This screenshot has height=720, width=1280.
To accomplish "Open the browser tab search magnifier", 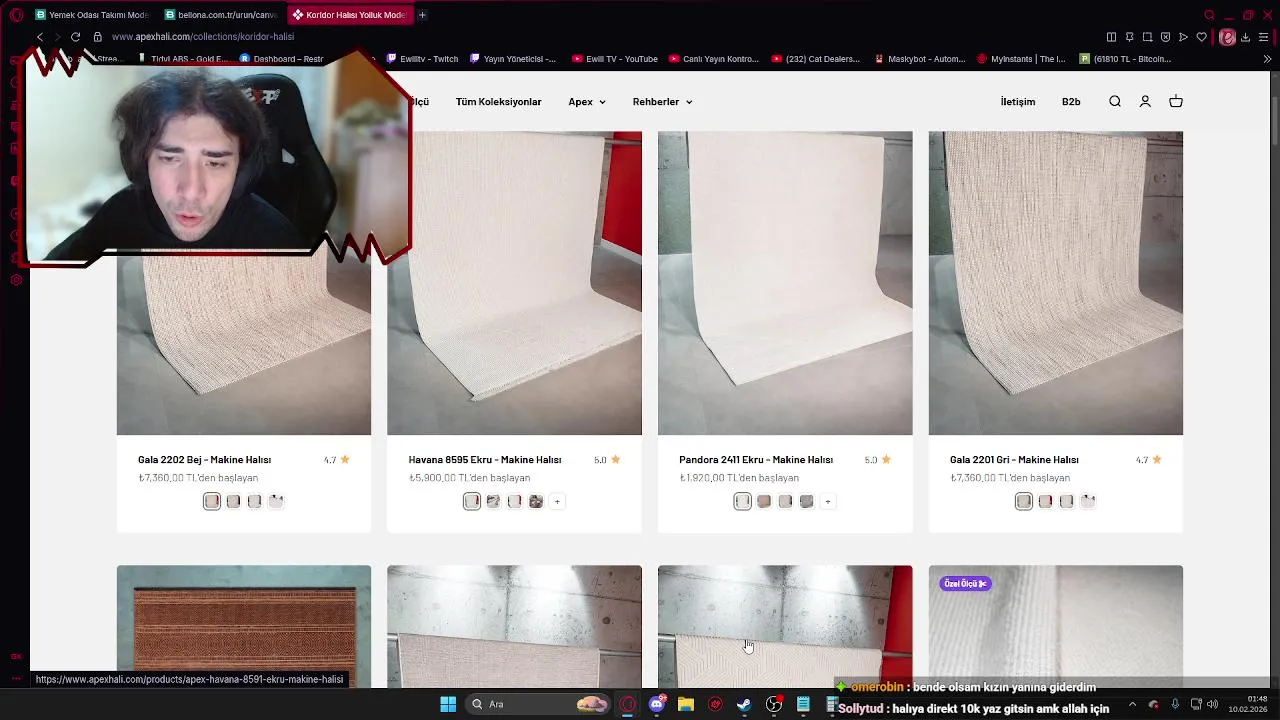I will tap(1209, 15).
